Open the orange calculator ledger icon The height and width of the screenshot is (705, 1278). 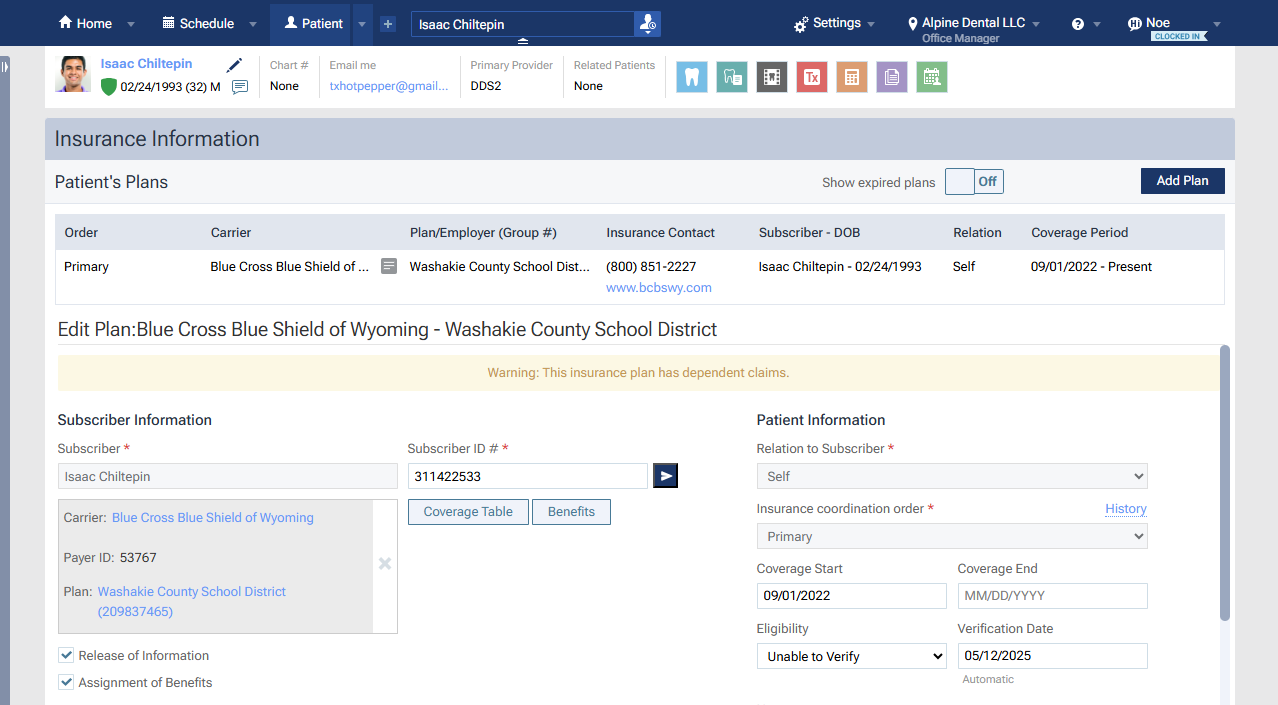pos(851,77)
